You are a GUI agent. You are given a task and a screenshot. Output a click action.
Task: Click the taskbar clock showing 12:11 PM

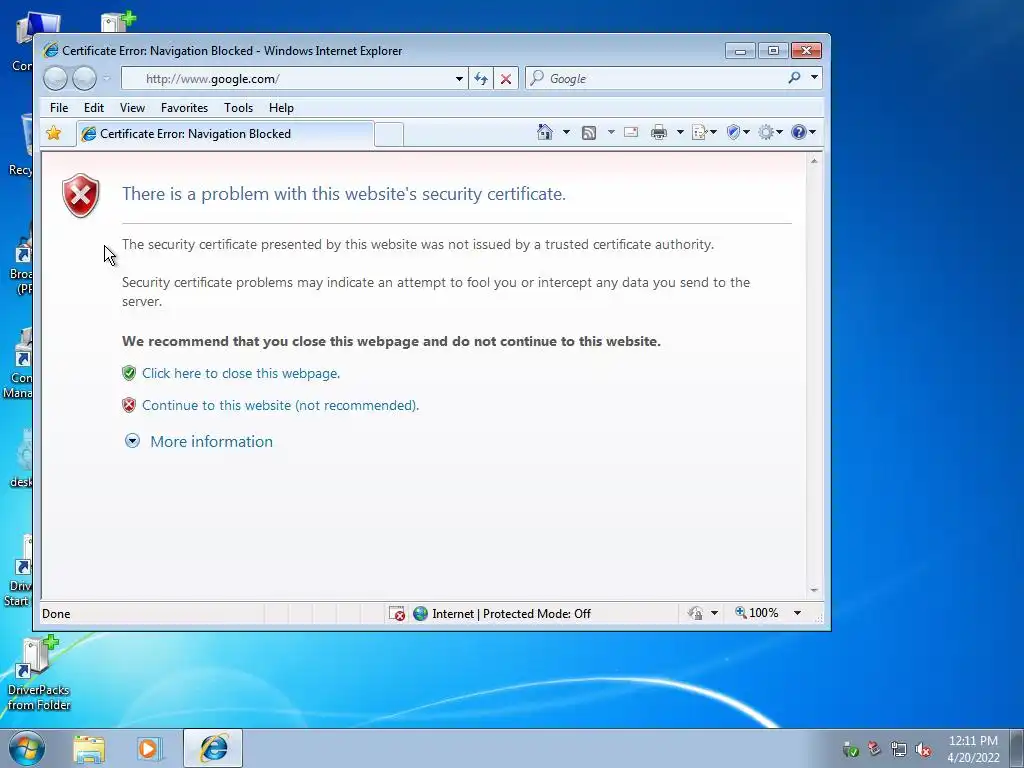click(x=973, y=749)
